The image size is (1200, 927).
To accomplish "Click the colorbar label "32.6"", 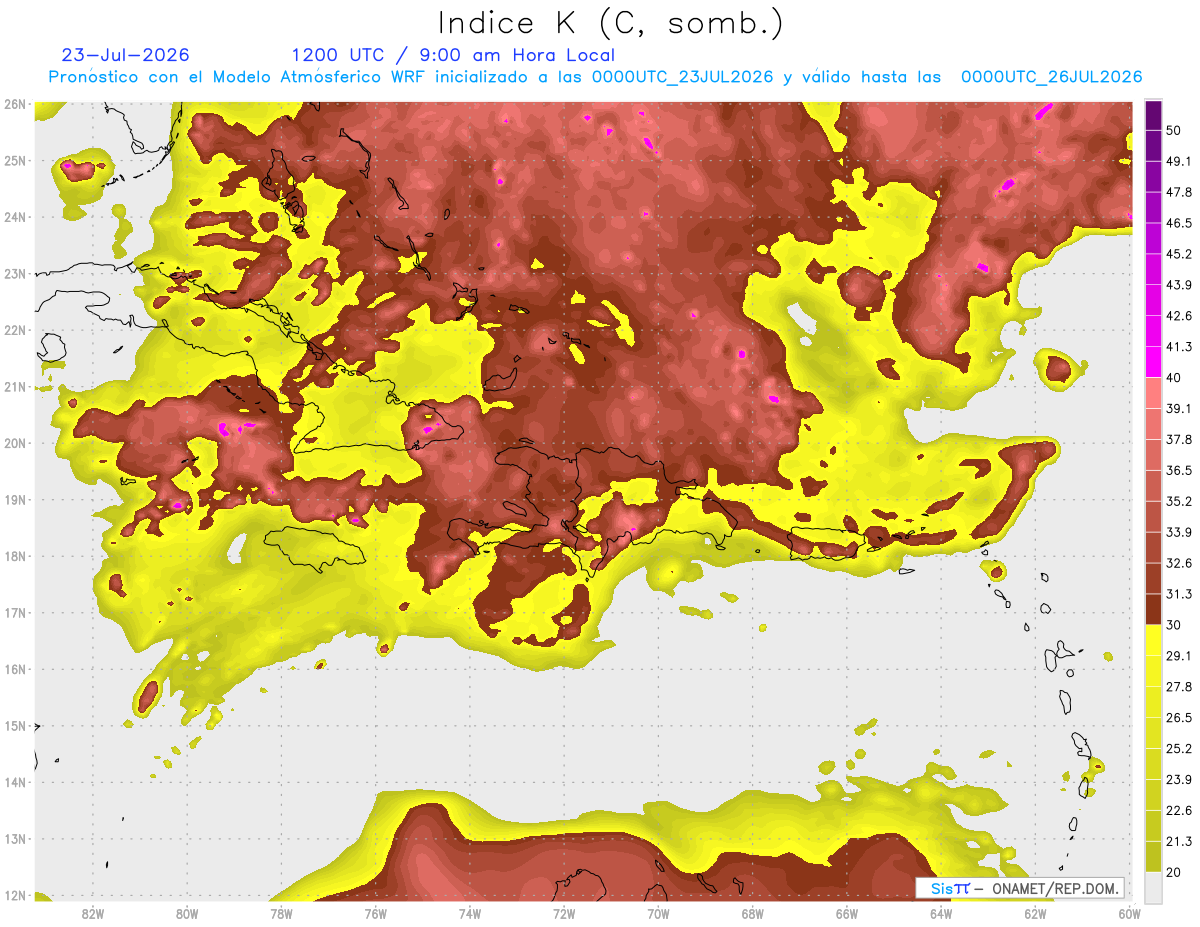I will tap(1179, 563).
